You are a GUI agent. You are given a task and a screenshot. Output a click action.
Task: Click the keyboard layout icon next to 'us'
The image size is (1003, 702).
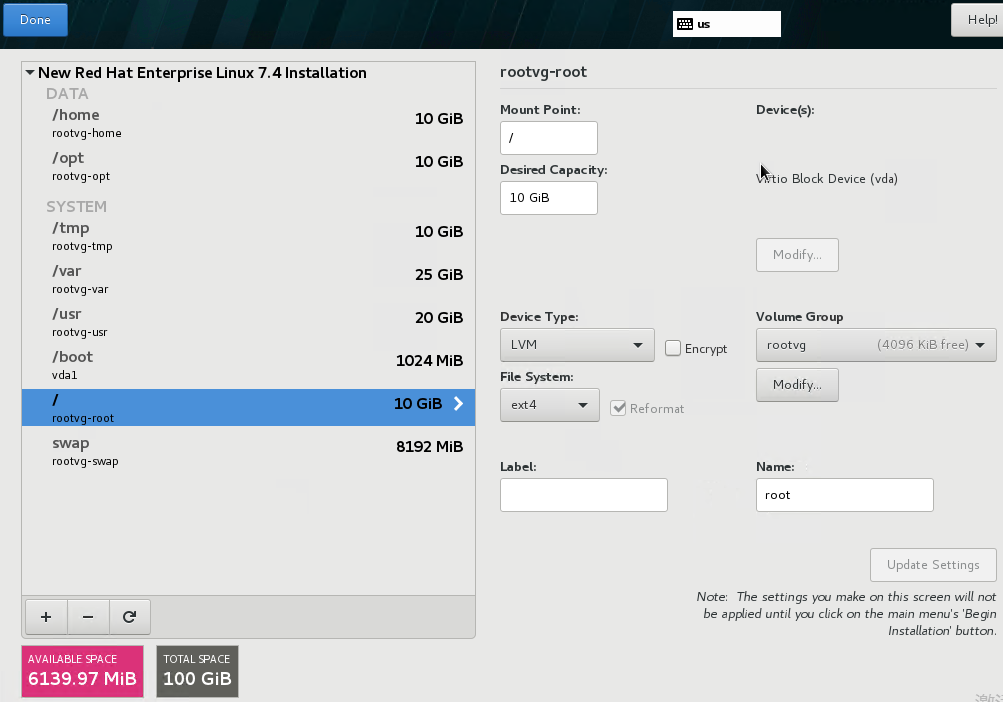685,24
